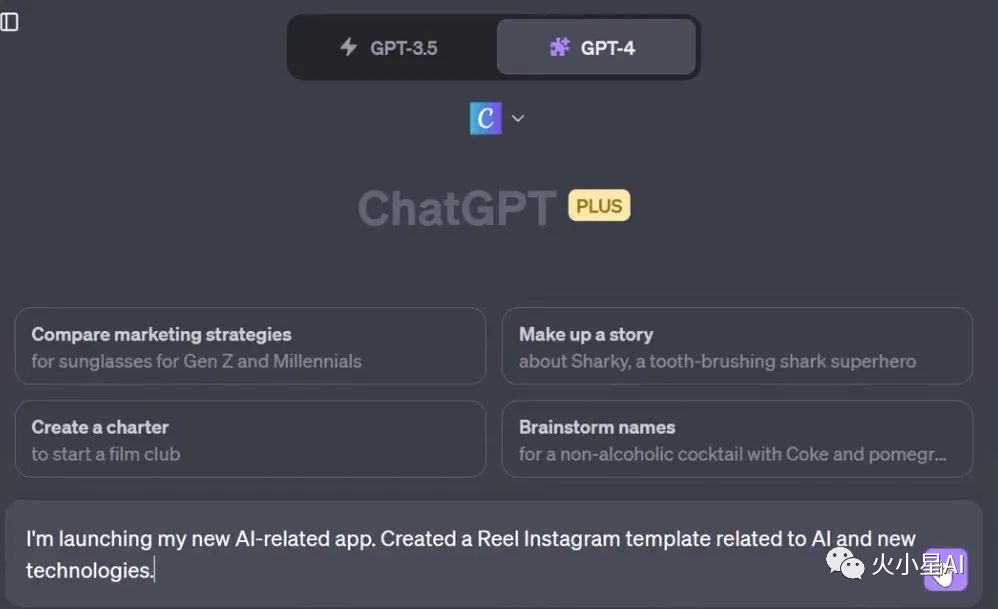Choose the Compare marketing strategies suggestion
The height and width of the screenshot is (609, 998).
[250, 346]
